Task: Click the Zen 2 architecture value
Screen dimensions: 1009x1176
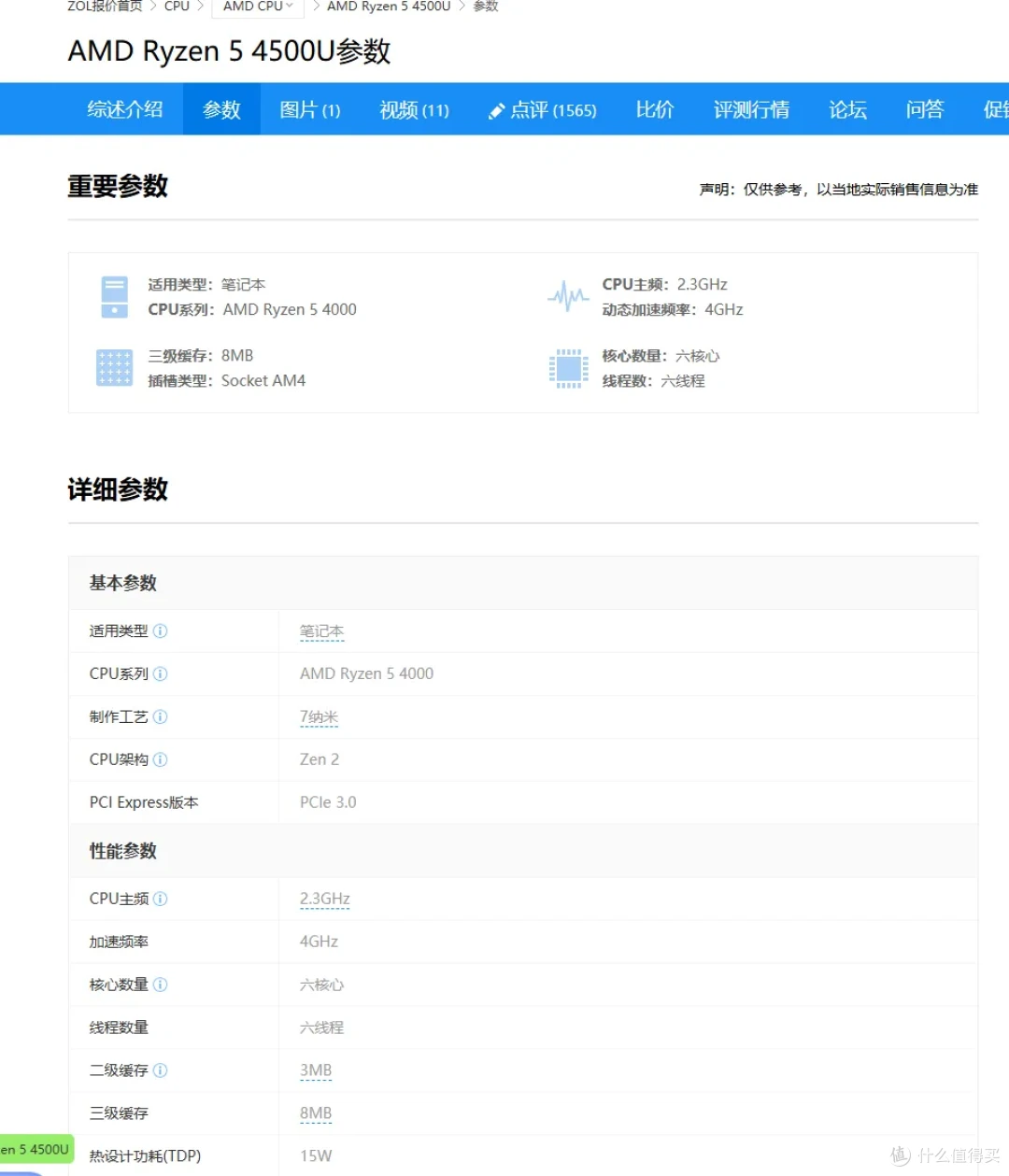Action: (x=320, y=759)
